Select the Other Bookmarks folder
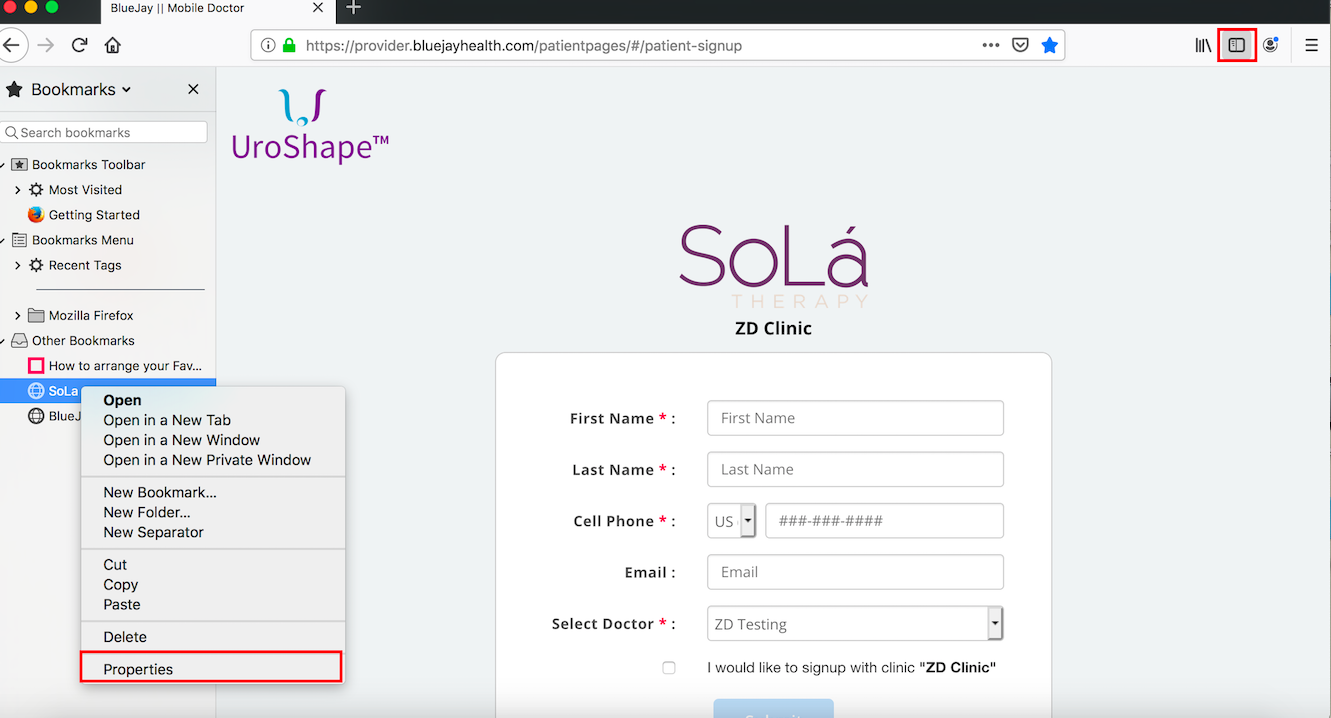Screen dimensions: 1331x718 [x=83, y=340]
